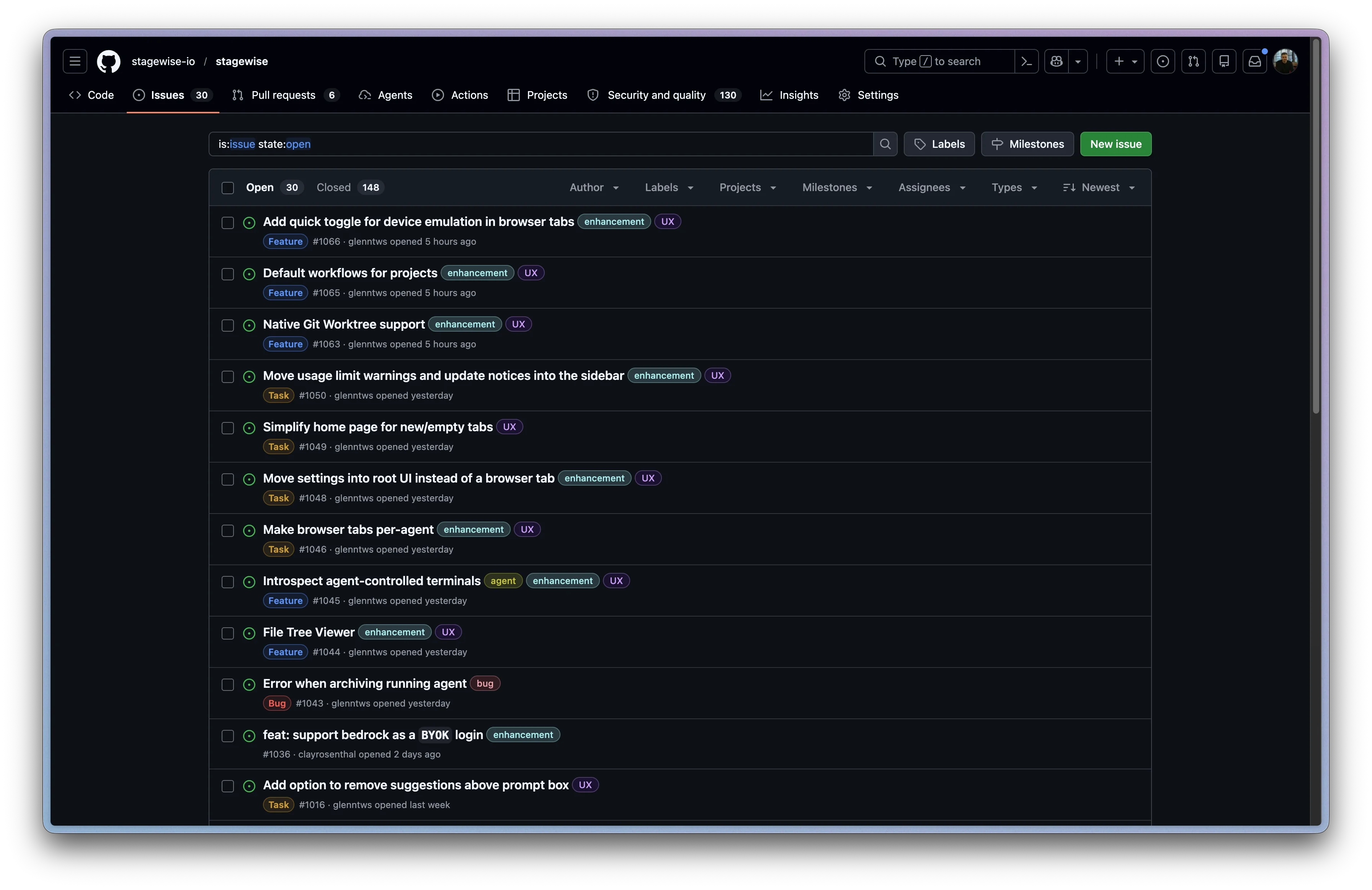1372x890 pixels.
Task: Click open-status icon for Native Git Worktree
Action: [249, 326]
